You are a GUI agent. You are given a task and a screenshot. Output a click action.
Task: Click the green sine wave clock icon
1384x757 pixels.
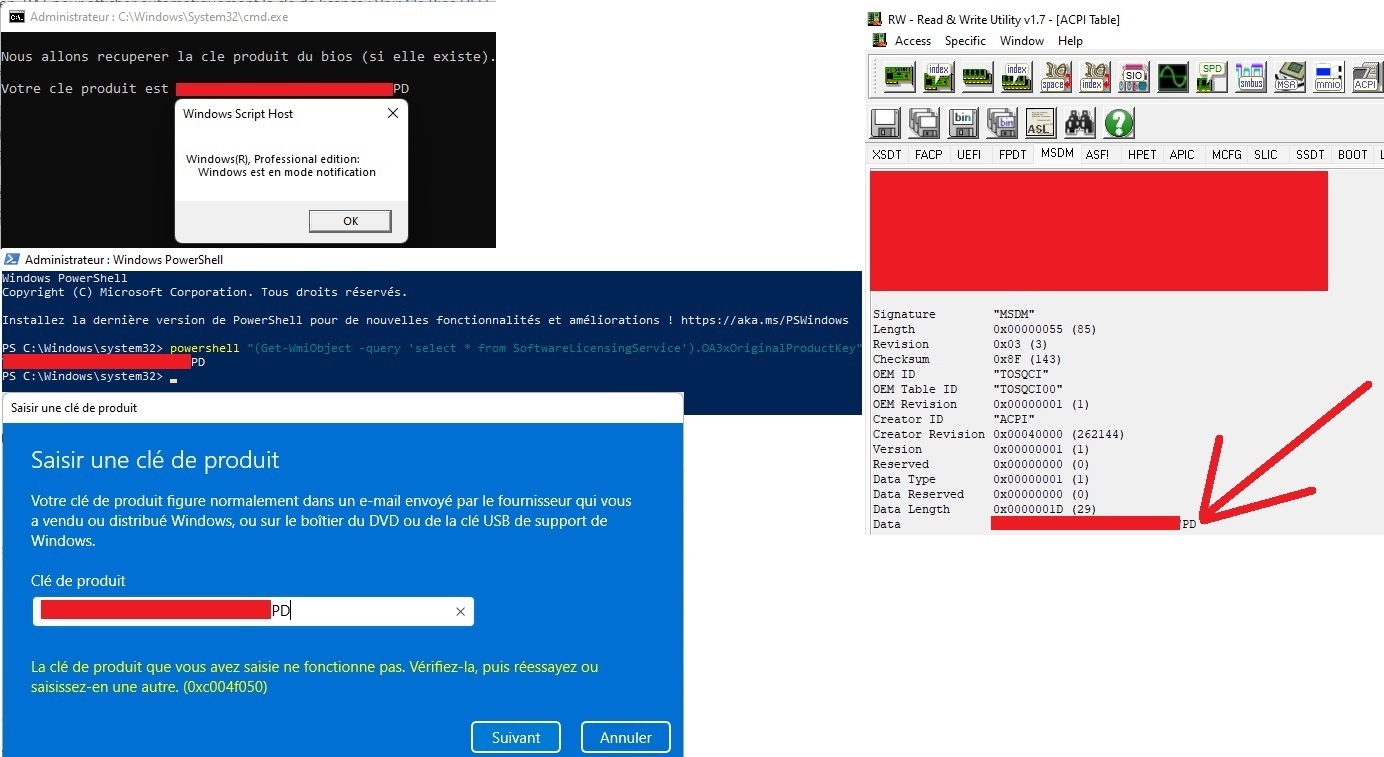pos(1172,77)
